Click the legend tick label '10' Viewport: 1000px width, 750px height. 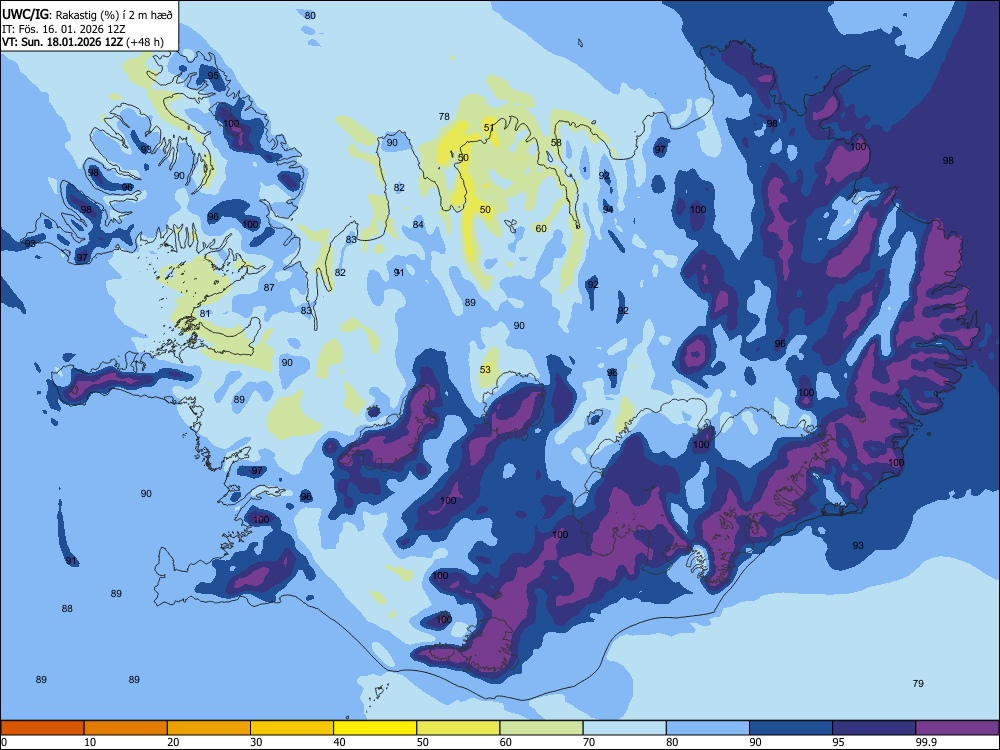pyautogui.click(x=90, y=742)
